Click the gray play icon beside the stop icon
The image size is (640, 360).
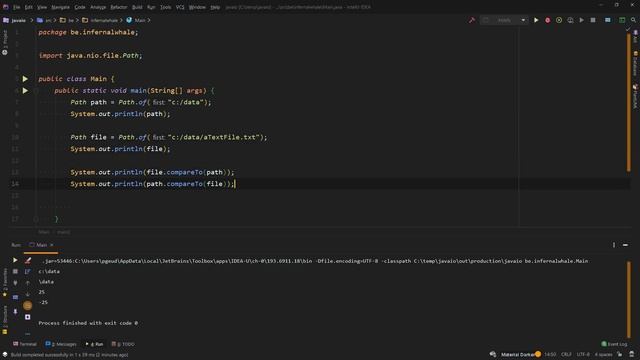coord(582,20)
